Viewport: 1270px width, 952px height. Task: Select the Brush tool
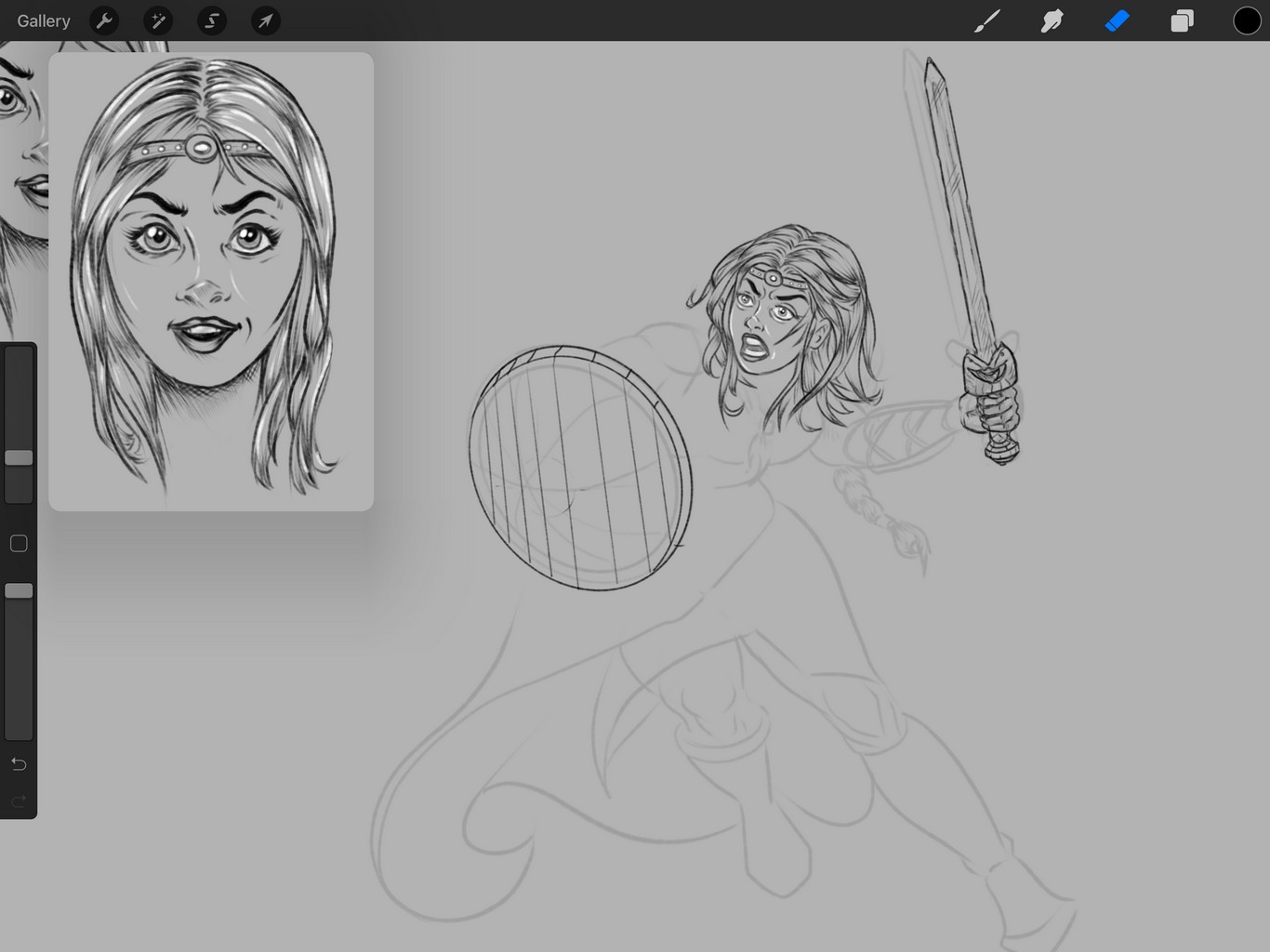986,20
